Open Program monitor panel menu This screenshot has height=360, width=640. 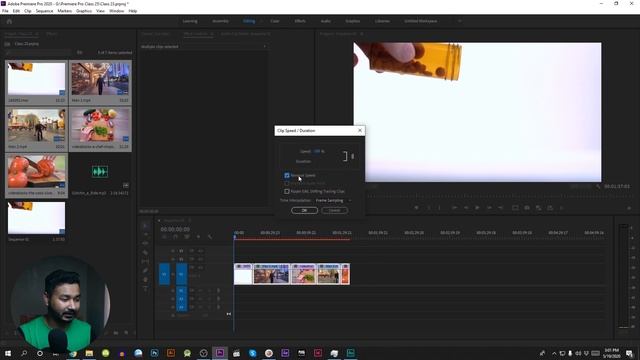pyautogui.click(x=362, y=34)
